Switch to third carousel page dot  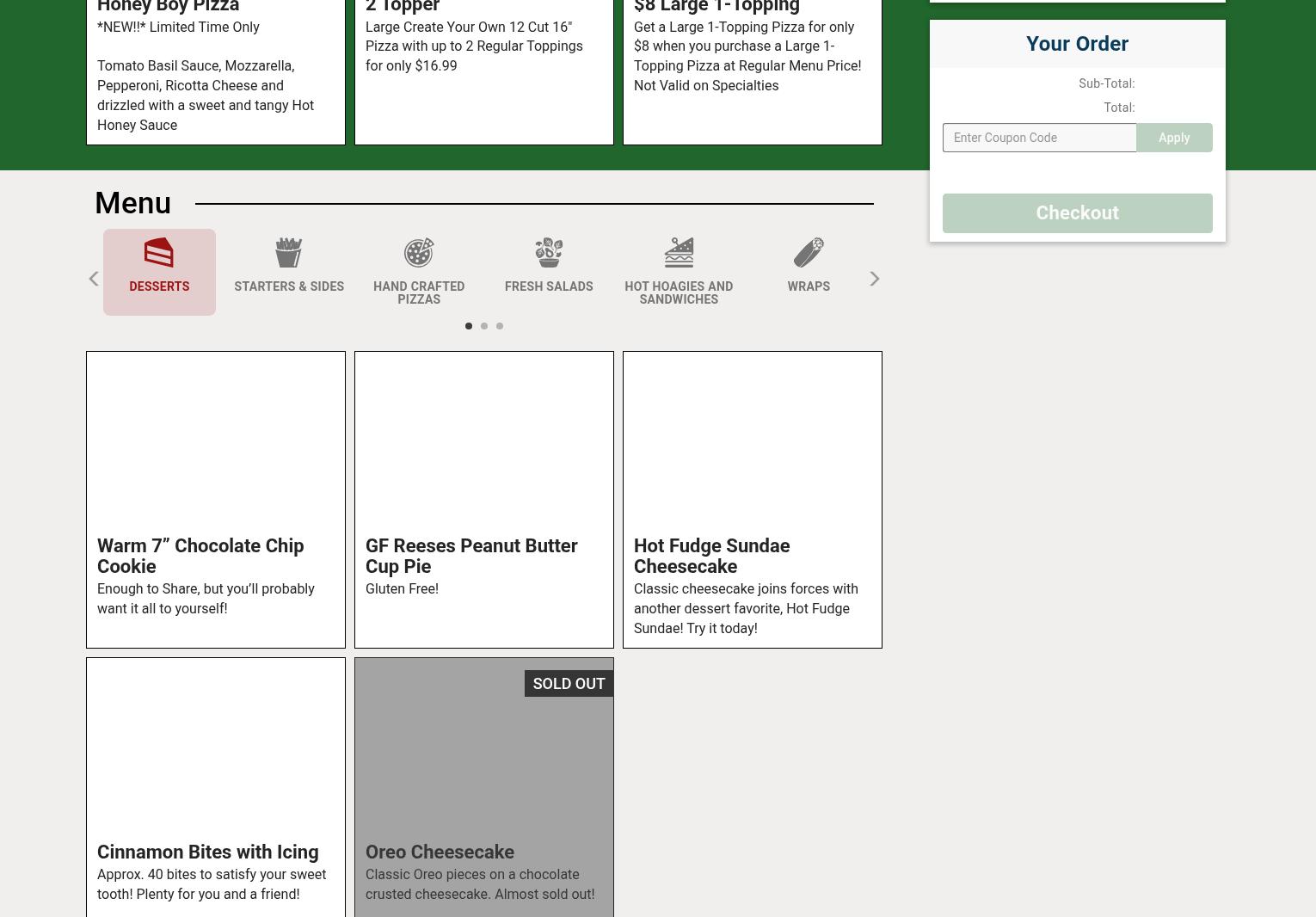tap(499, 326)
